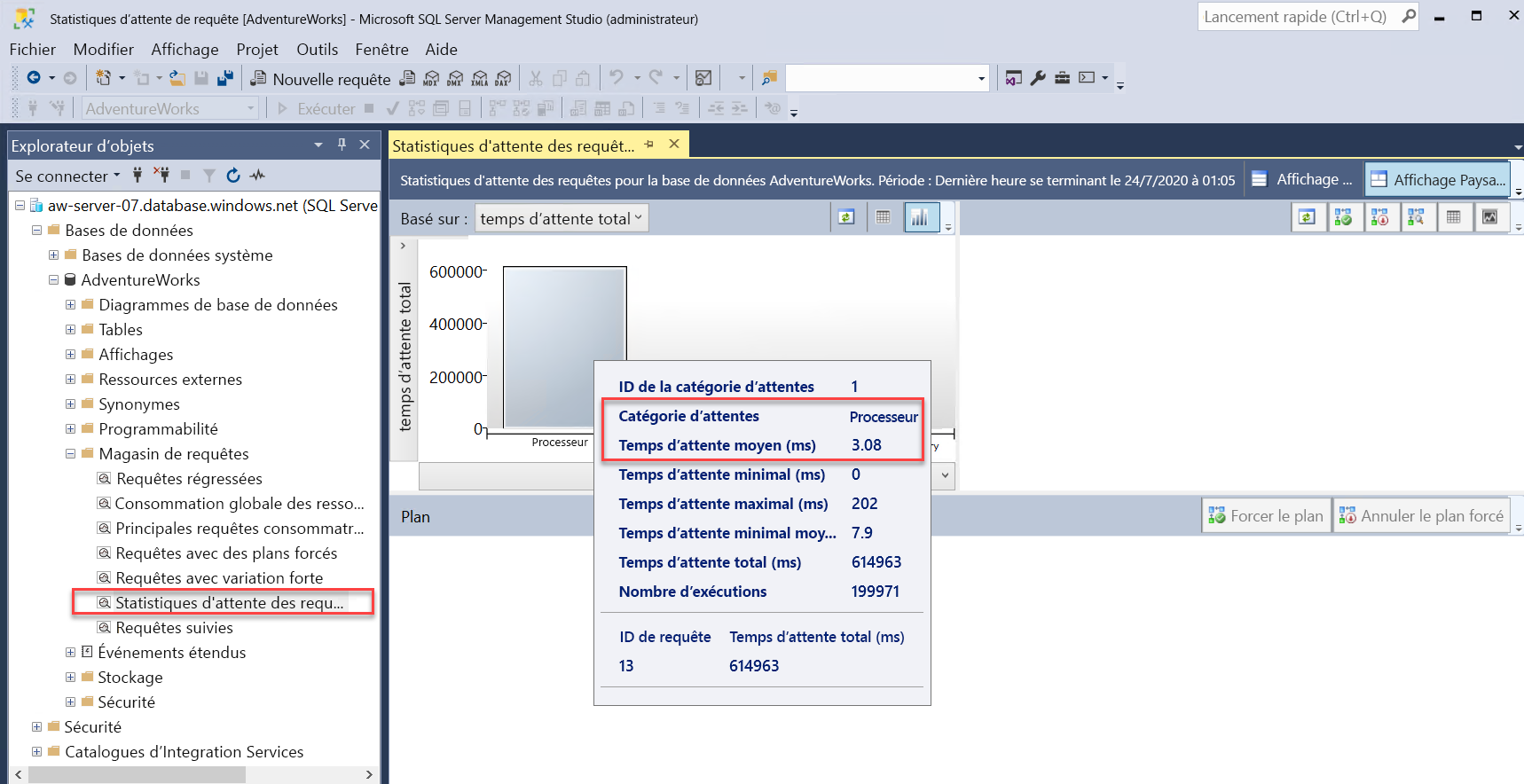
Task: Open Object Explorer window position dropdown arrow
Action: point(318,145)
